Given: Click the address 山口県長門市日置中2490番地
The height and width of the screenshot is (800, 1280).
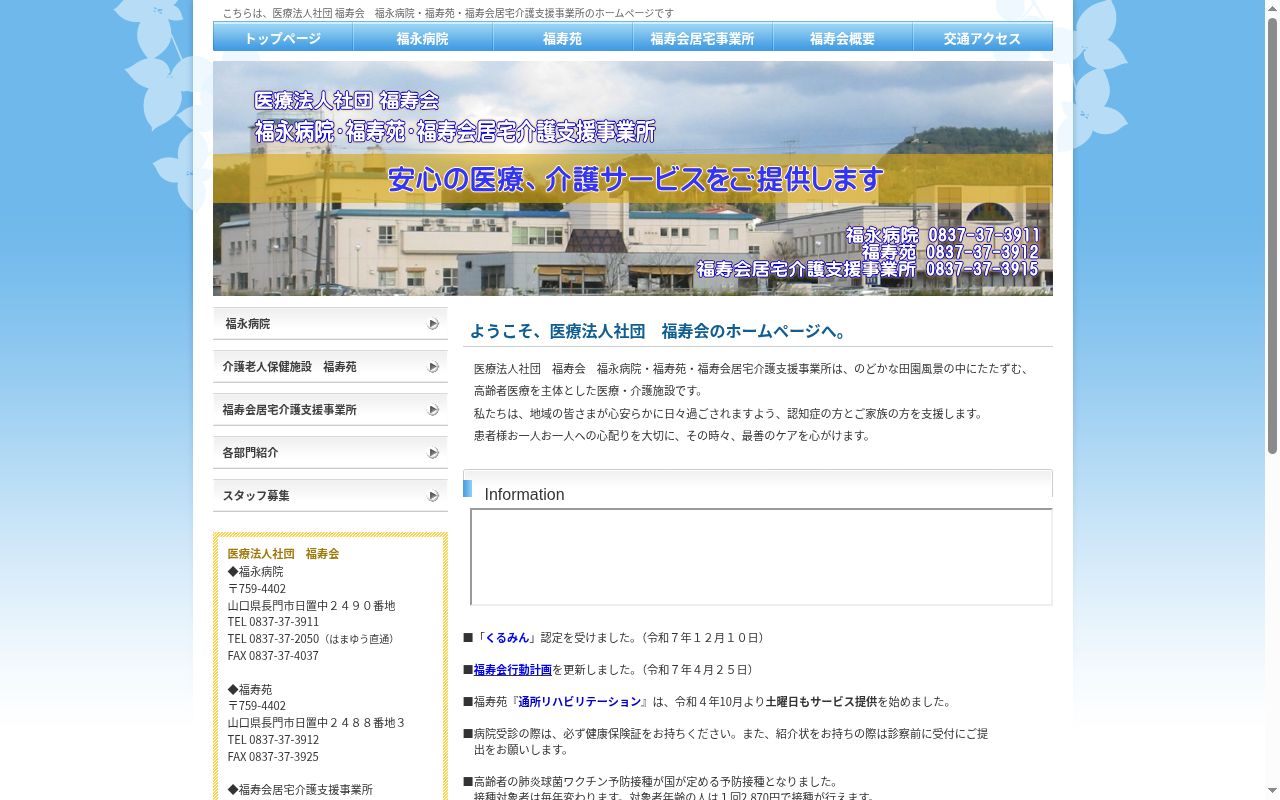Looking at the screenshot, I should pyautogui.click(x=311, y=606).
